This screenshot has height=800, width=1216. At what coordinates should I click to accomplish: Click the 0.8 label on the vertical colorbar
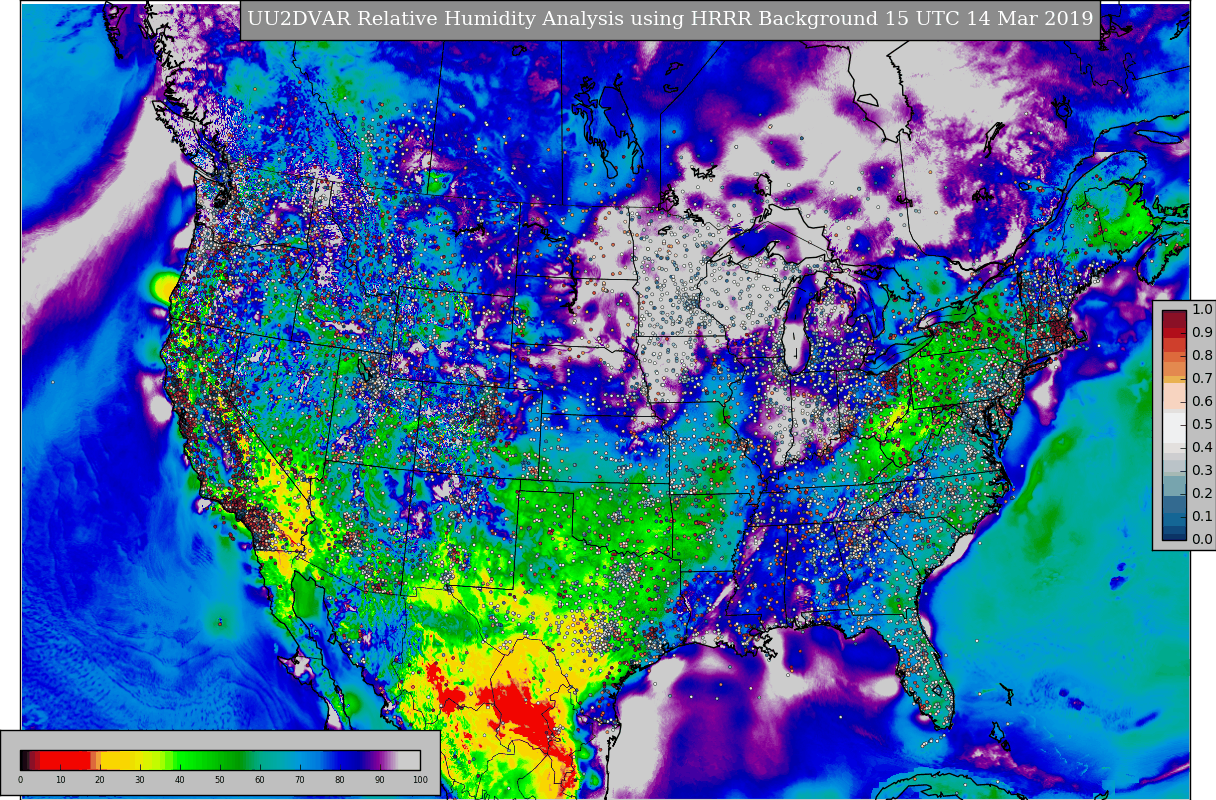coord(1202,356)
